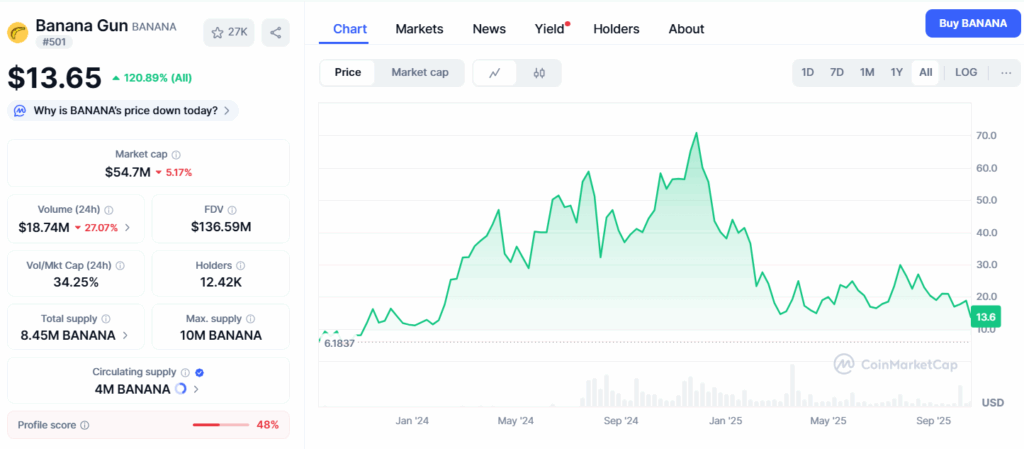Switch to candlestick chart icon

[x=539, y=72]
